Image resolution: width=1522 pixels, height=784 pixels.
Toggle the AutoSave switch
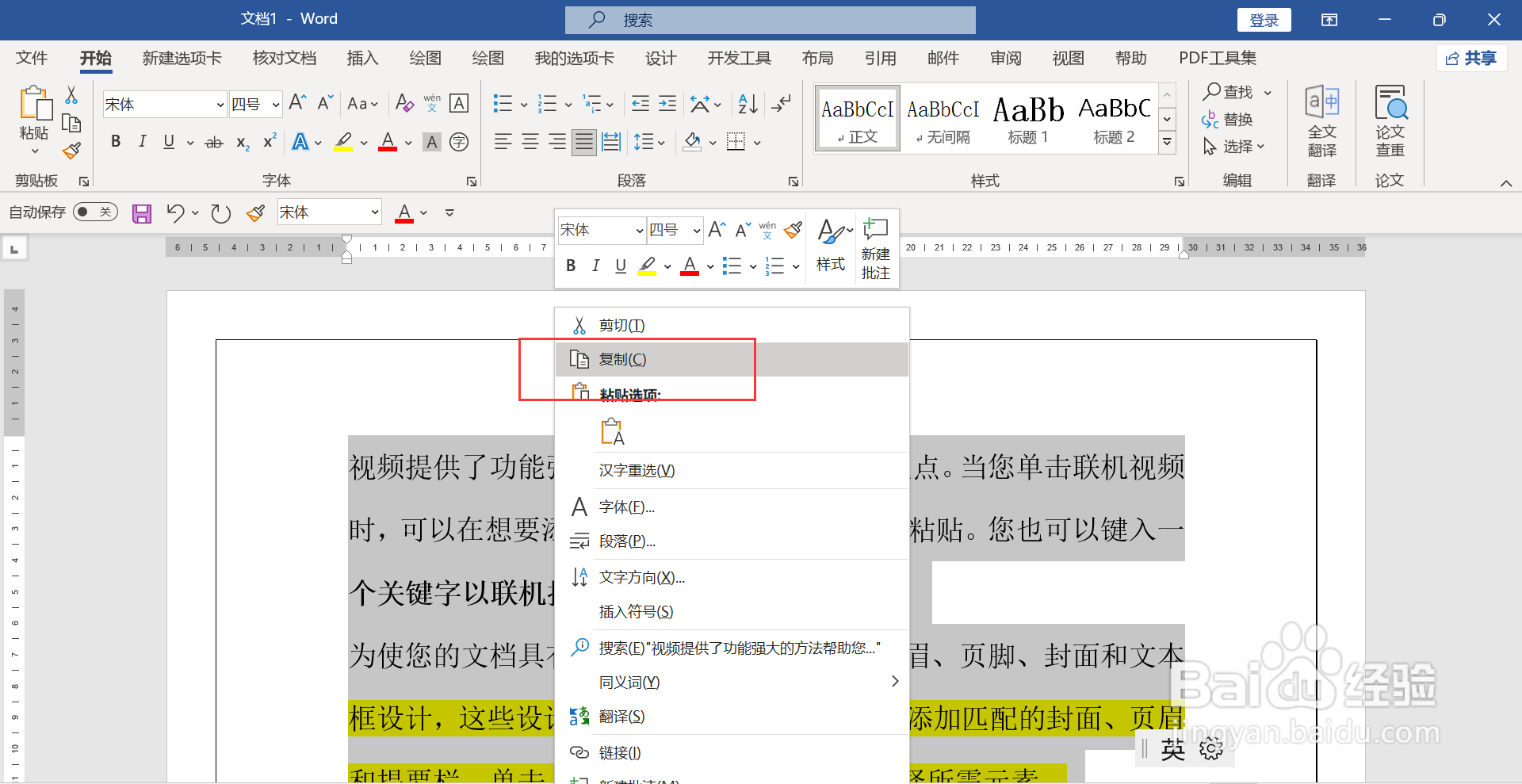95,212
